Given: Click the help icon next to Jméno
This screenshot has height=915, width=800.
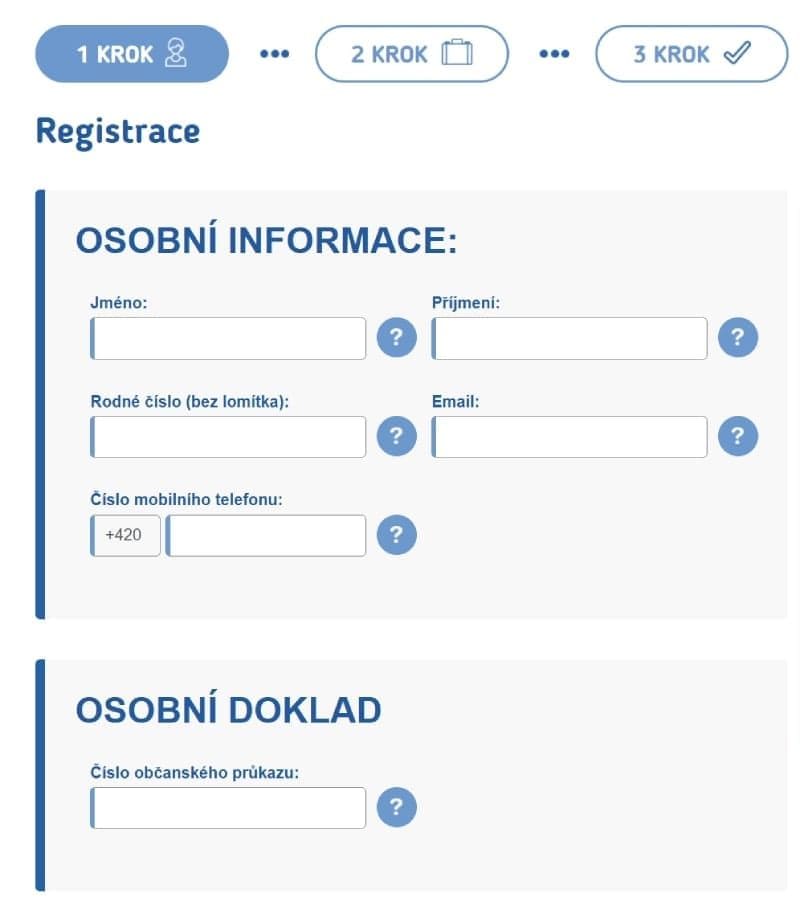Looking at the screenshot, I should 396,337.
